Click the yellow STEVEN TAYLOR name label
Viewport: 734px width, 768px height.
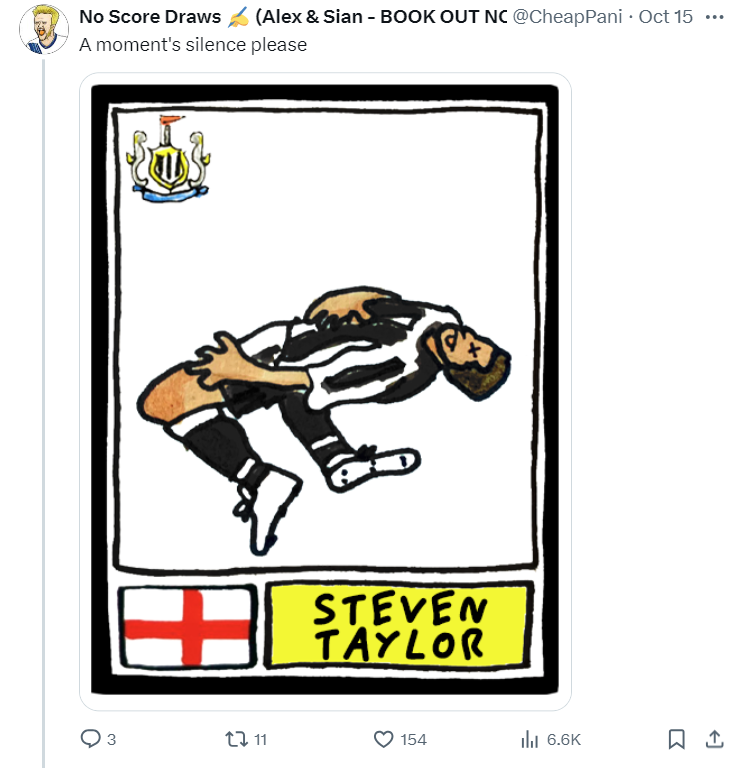pyautogui.click(x=399, y=625)
